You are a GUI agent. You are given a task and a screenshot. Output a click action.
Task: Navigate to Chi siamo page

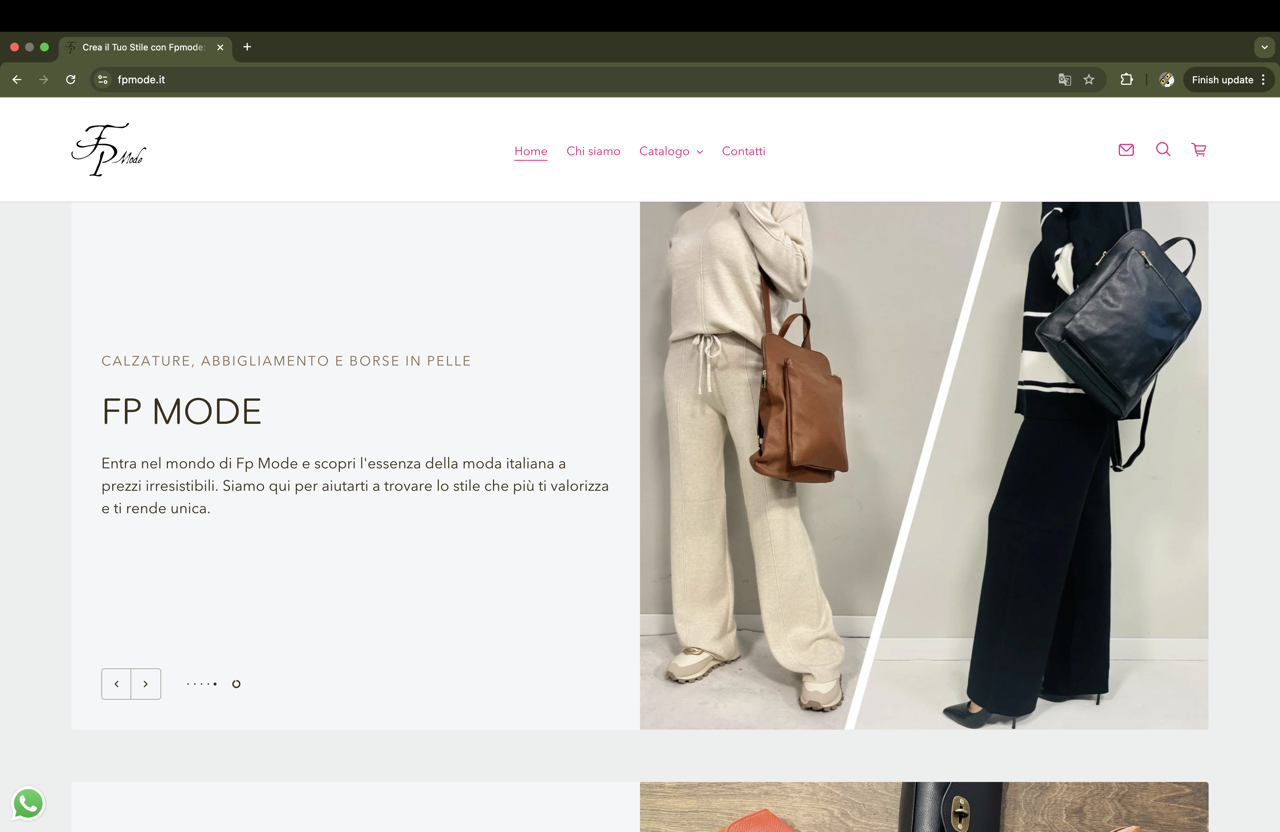[x=593, y=151]
